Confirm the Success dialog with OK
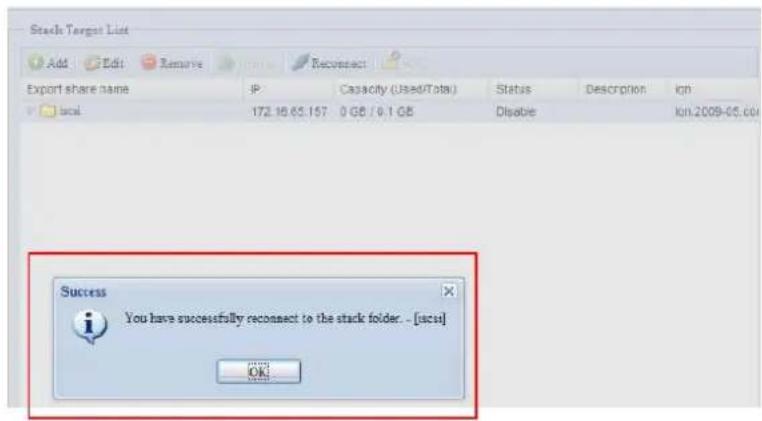This screenshot has height=421, width=762. [x=259, y=372]
